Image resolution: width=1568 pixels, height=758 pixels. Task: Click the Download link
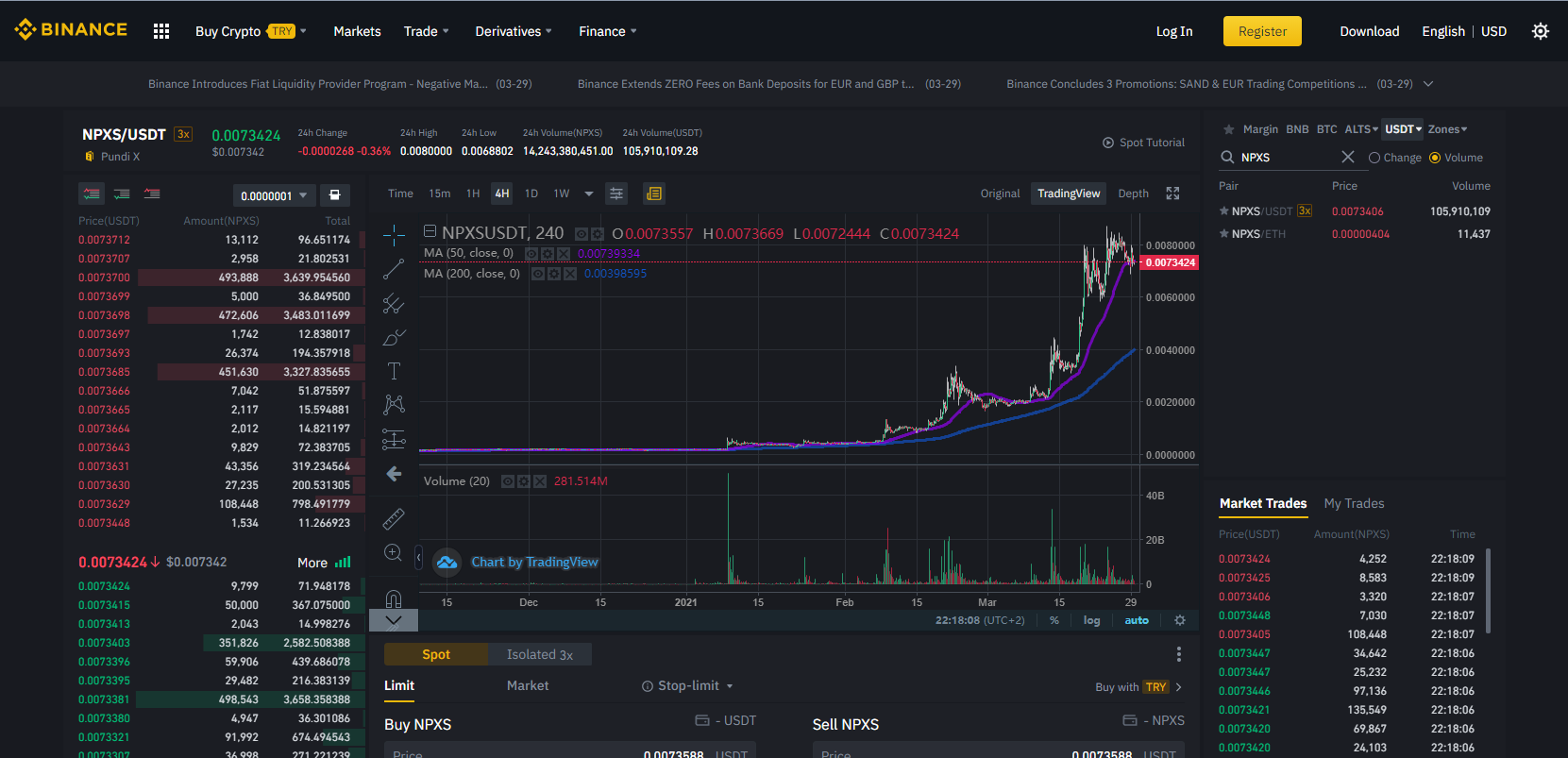1370,31
